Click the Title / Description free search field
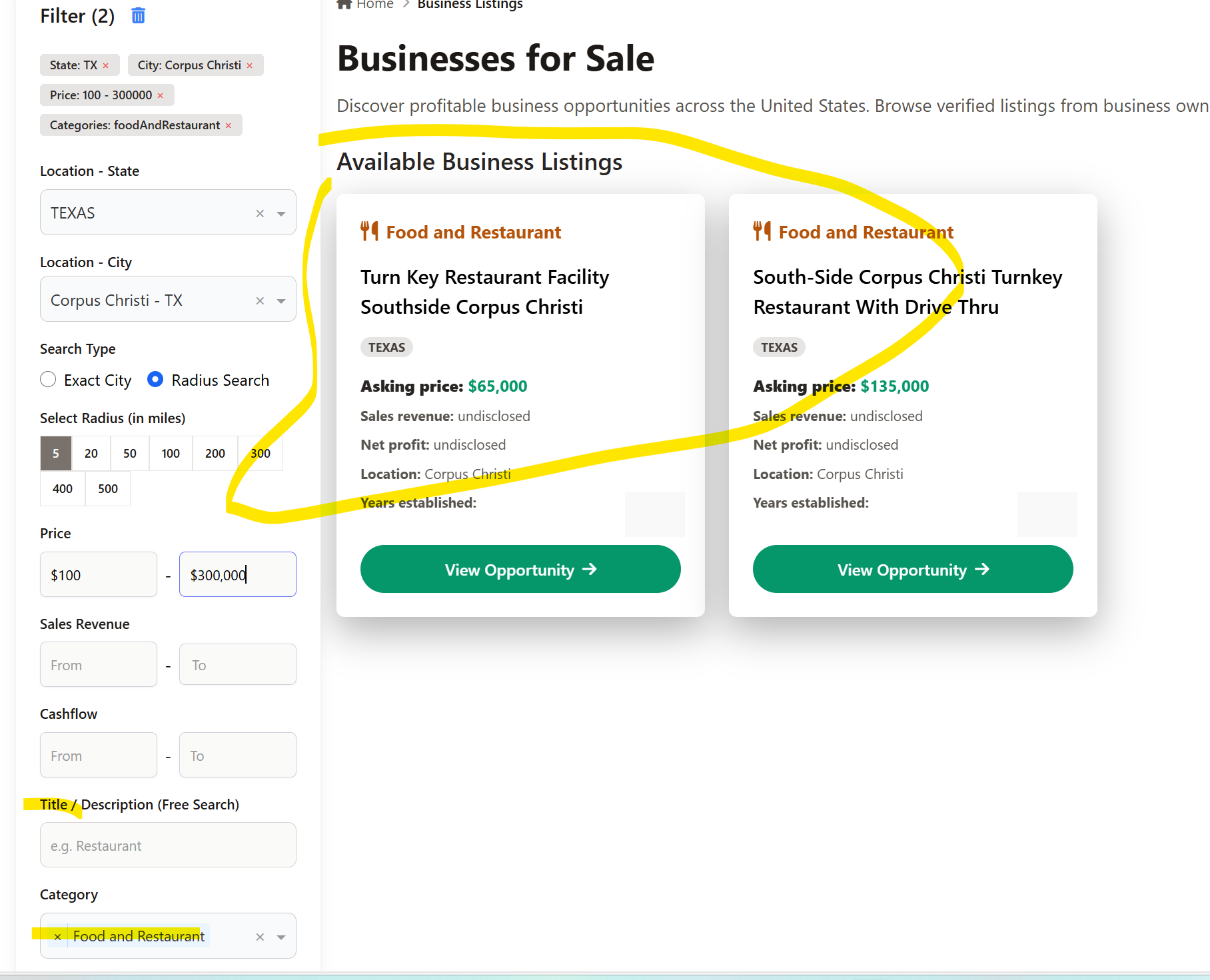1210x980 pixels. coord(168,845)
